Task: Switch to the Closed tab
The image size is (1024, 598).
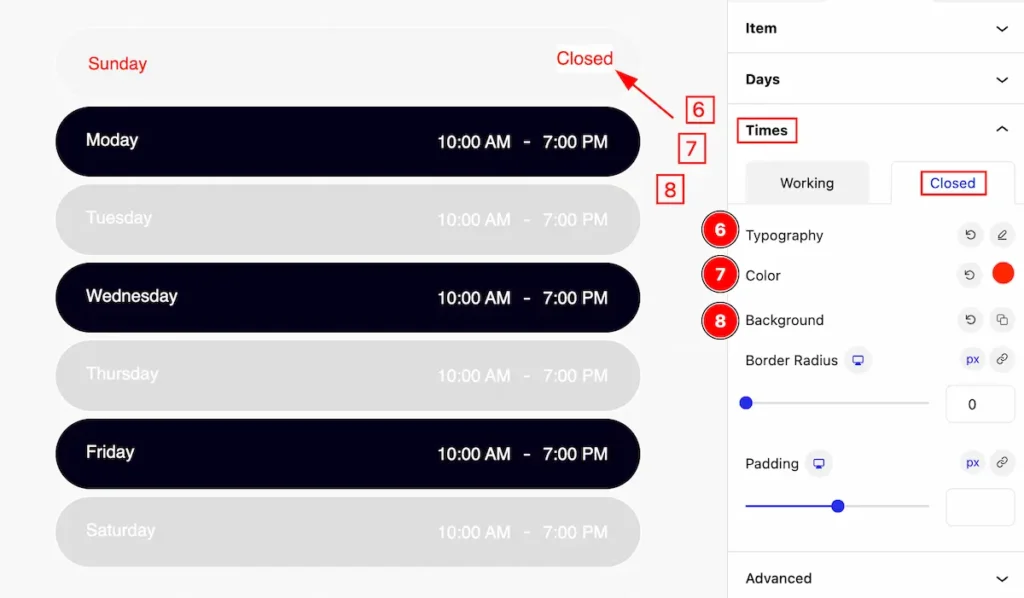Action: (952, 183)
